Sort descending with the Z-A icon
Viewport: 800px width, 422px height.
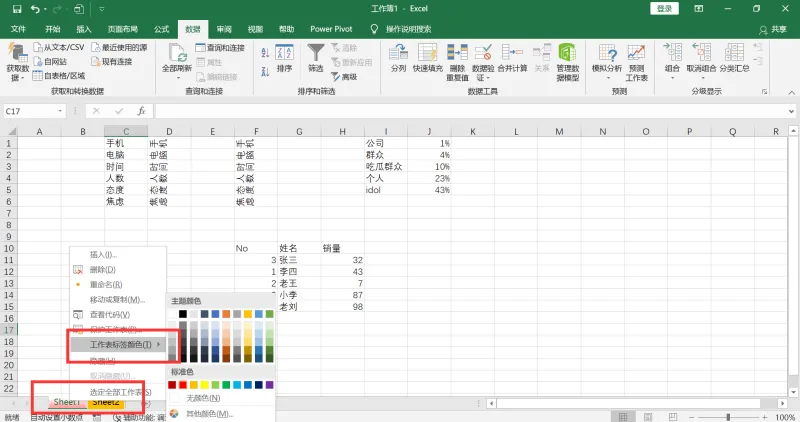[265, 71]
